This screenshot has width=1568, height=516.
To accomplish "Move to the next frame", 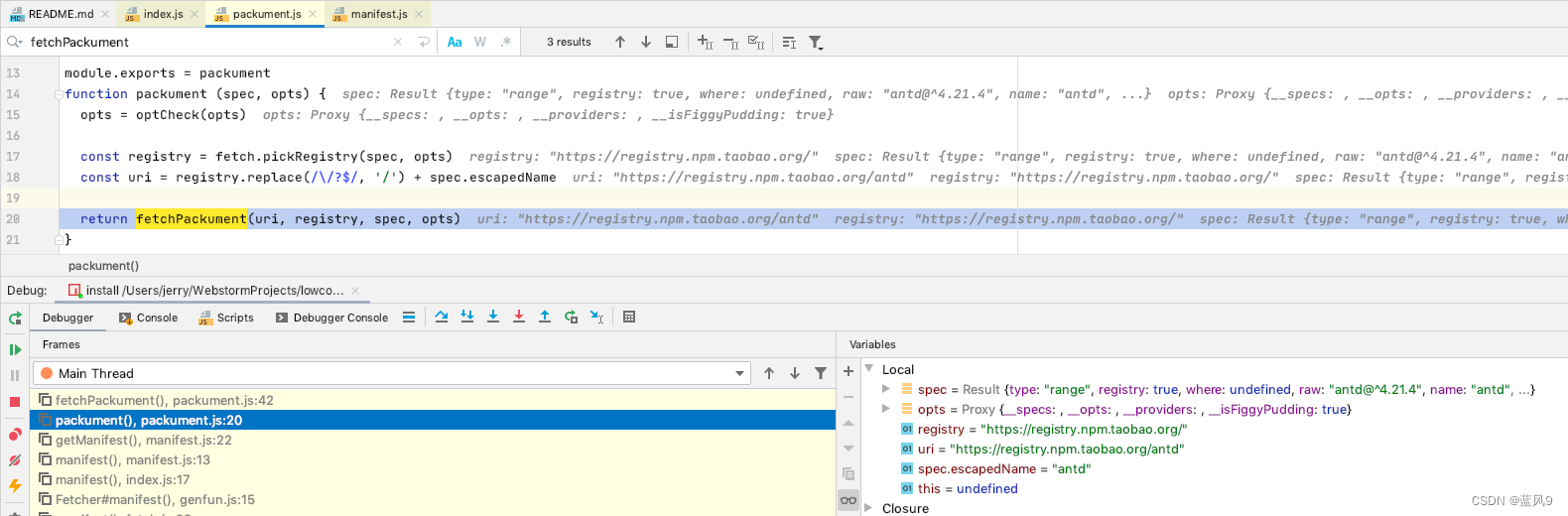I will tap(795, 373).
